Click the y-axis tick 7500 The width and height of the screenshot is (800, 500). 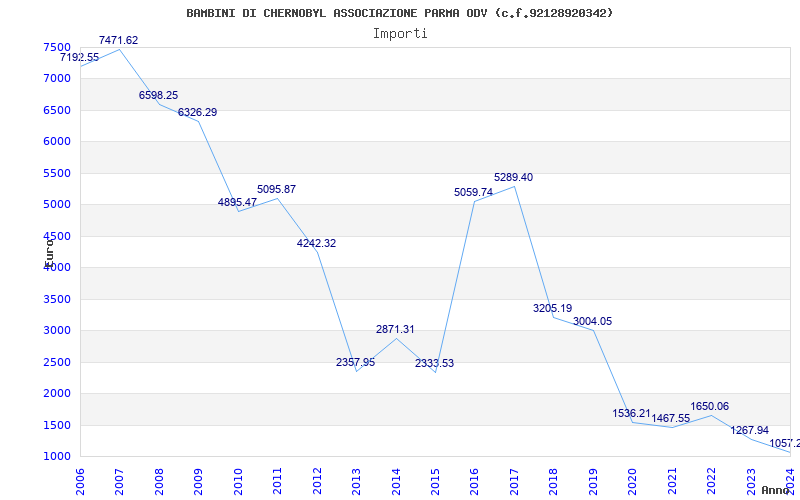point(57,47)
